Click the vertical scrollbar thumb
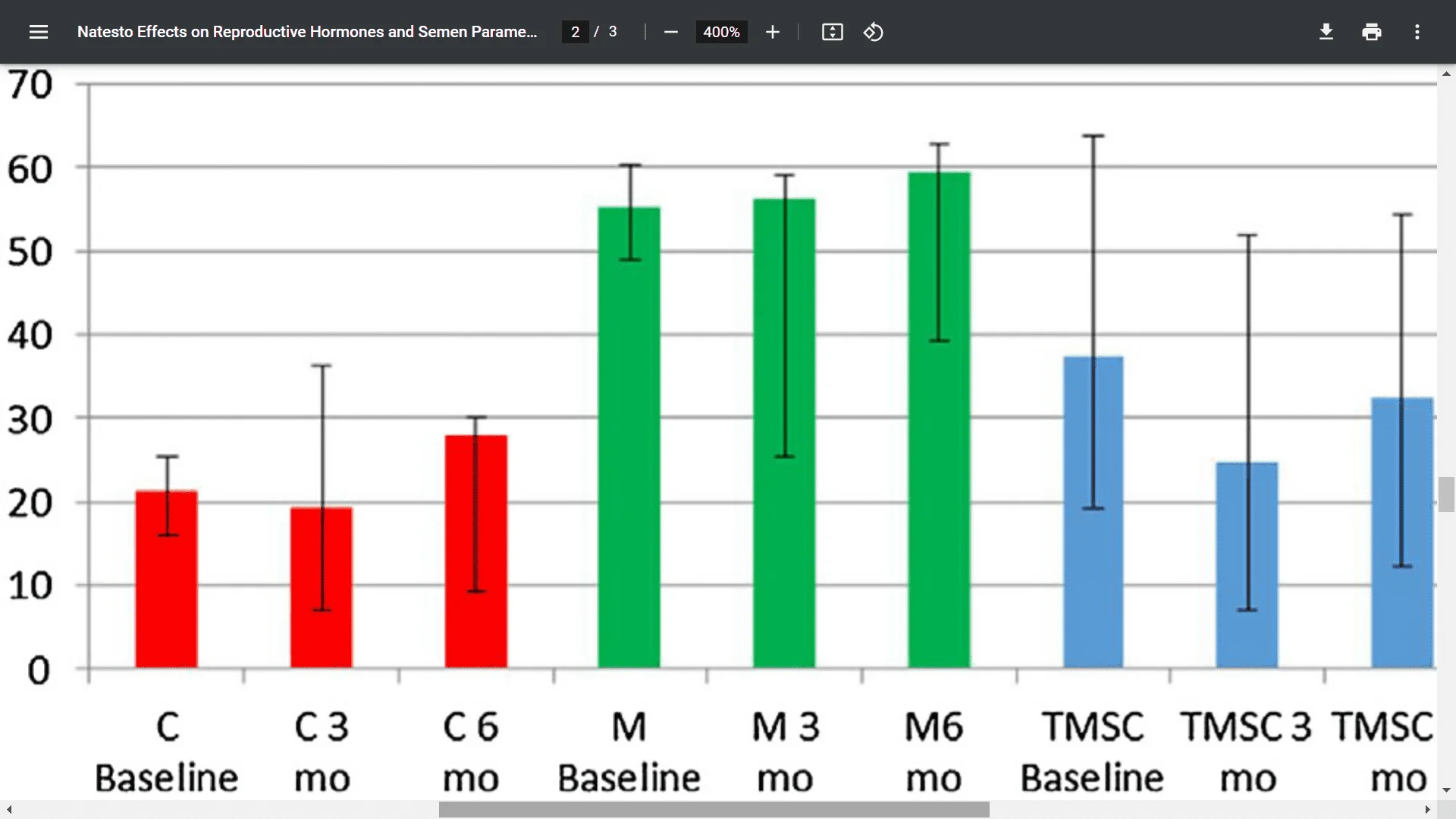The image size is (1456, 819). (1446, 494)
